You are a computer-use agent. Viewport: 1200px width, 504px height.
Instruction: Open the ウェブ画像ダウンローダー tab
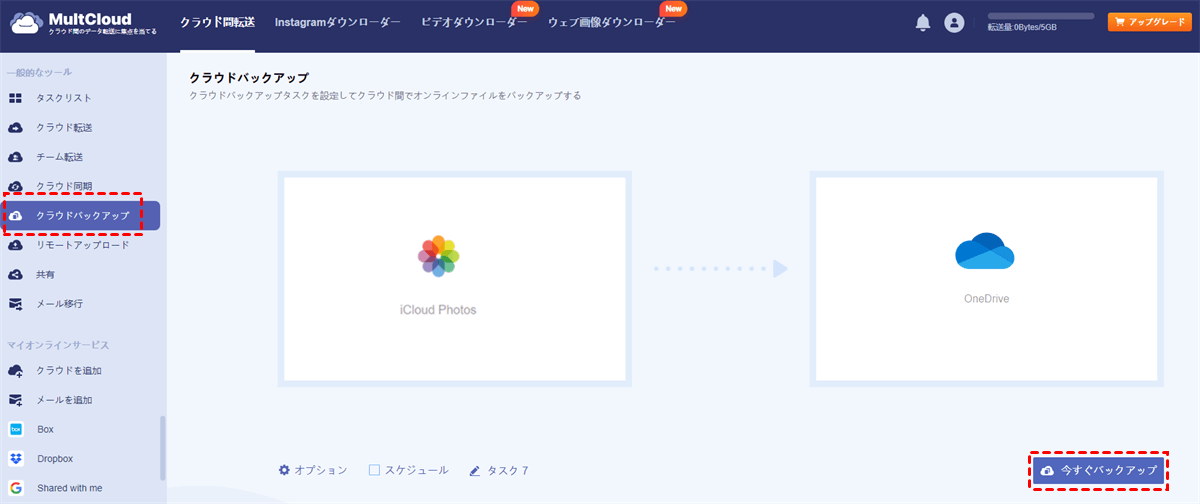pos(612,23)
